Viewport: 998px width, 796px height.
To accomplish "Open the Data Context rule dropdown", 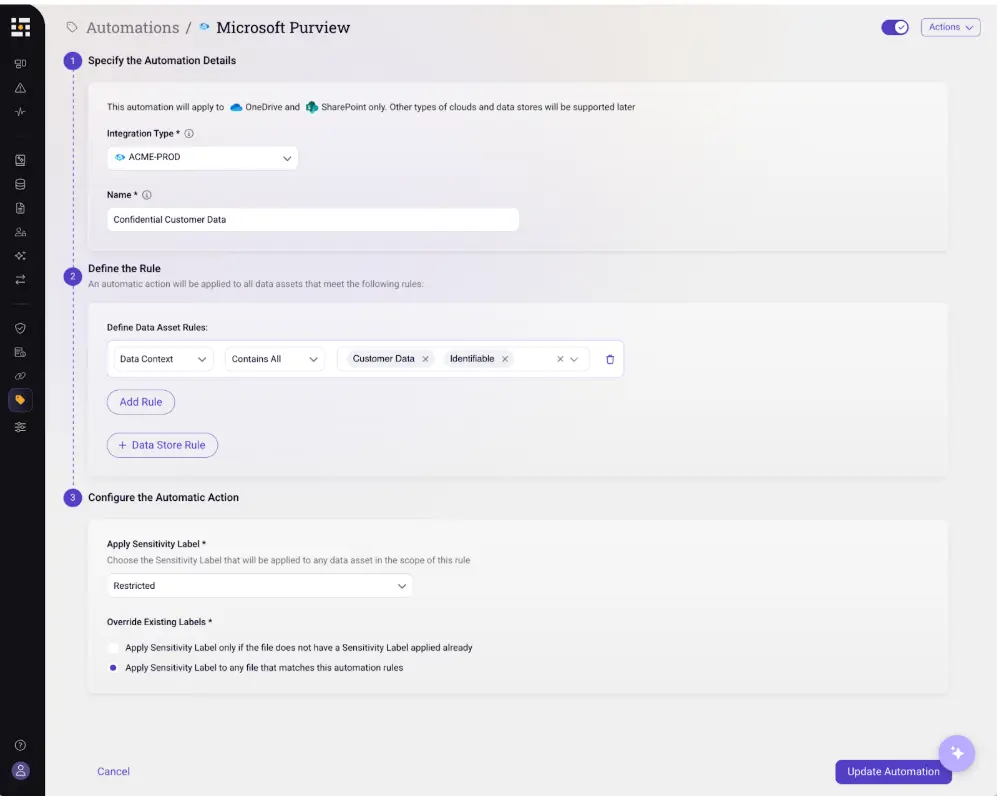I will 163,359.
